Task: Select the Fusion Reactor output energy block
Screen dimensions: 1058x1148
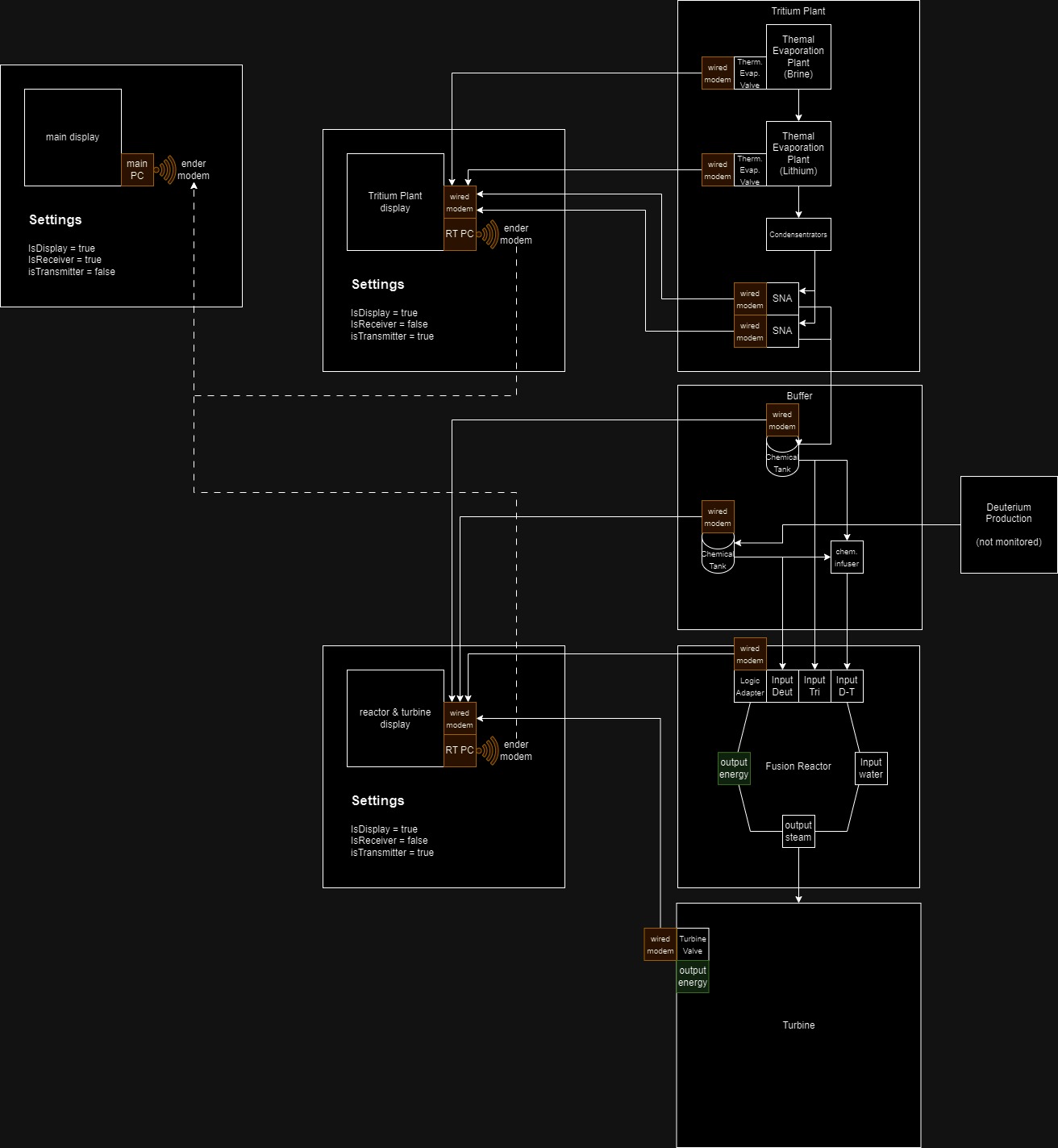Action: (x=734, y=768)
